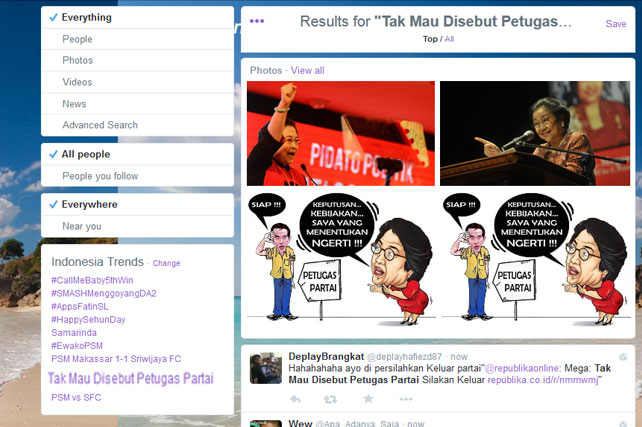Switch to People you follow
Viewport: 642px width, 427px height.
point(100,177)
